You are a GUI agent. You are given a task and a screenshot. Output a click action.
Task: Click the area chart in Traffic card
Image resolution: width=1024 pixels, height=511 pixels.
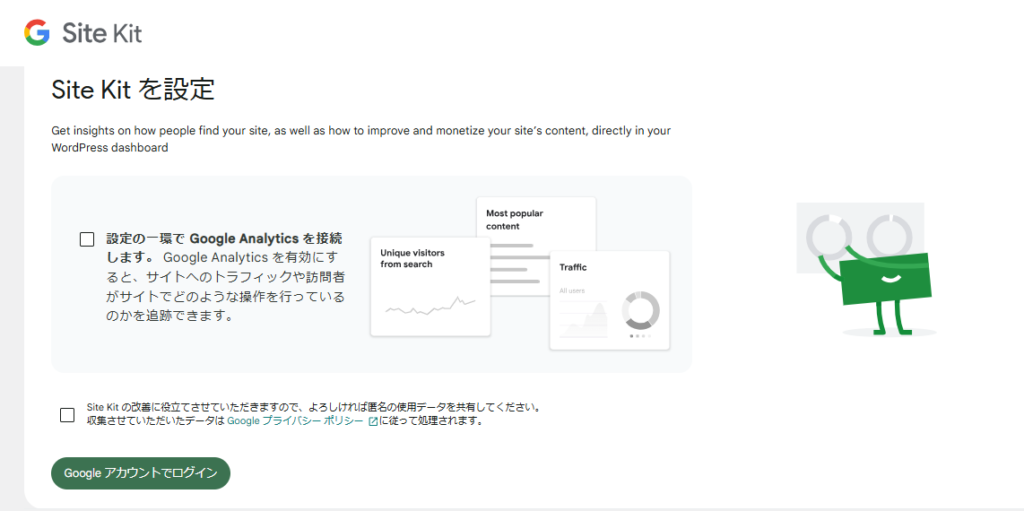[x=585, y=320]
